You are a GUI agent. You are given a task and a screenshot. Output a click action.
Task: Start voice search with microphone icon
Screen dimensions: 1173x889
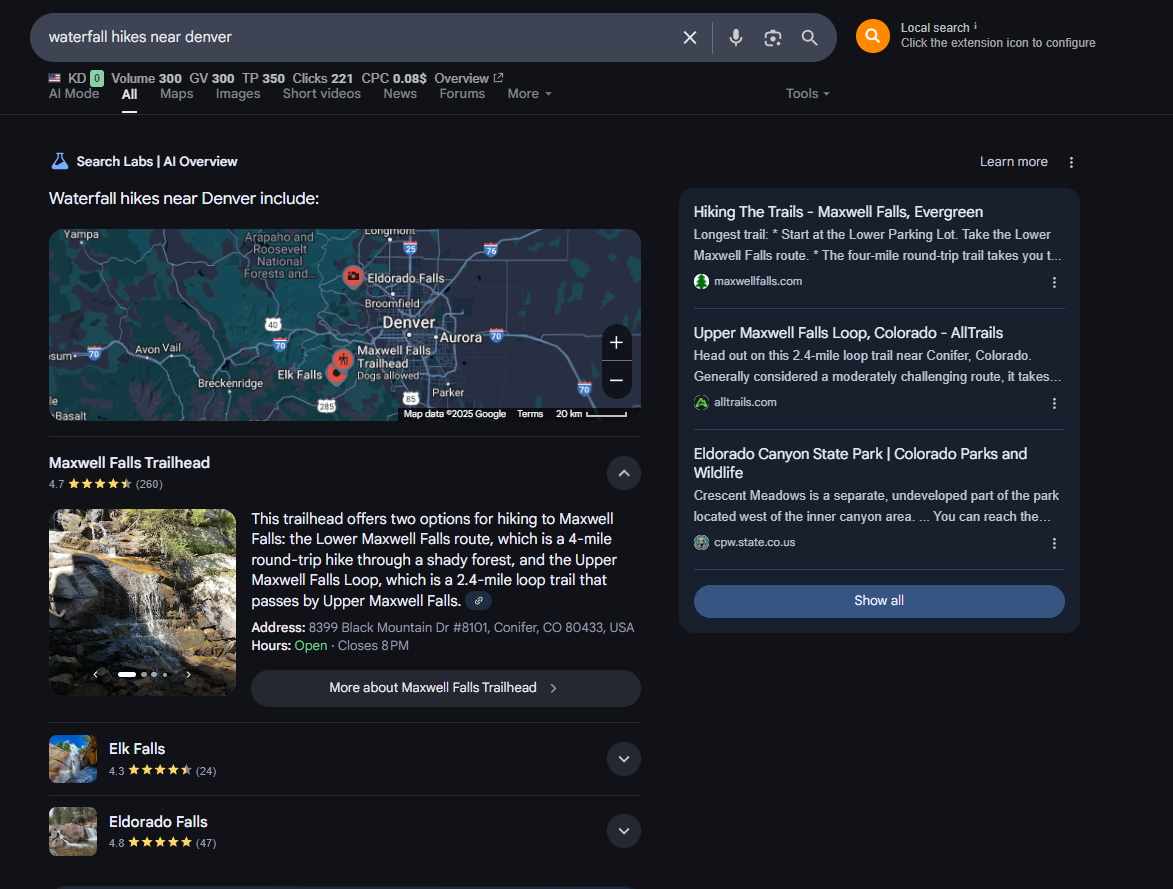[736, 37]
